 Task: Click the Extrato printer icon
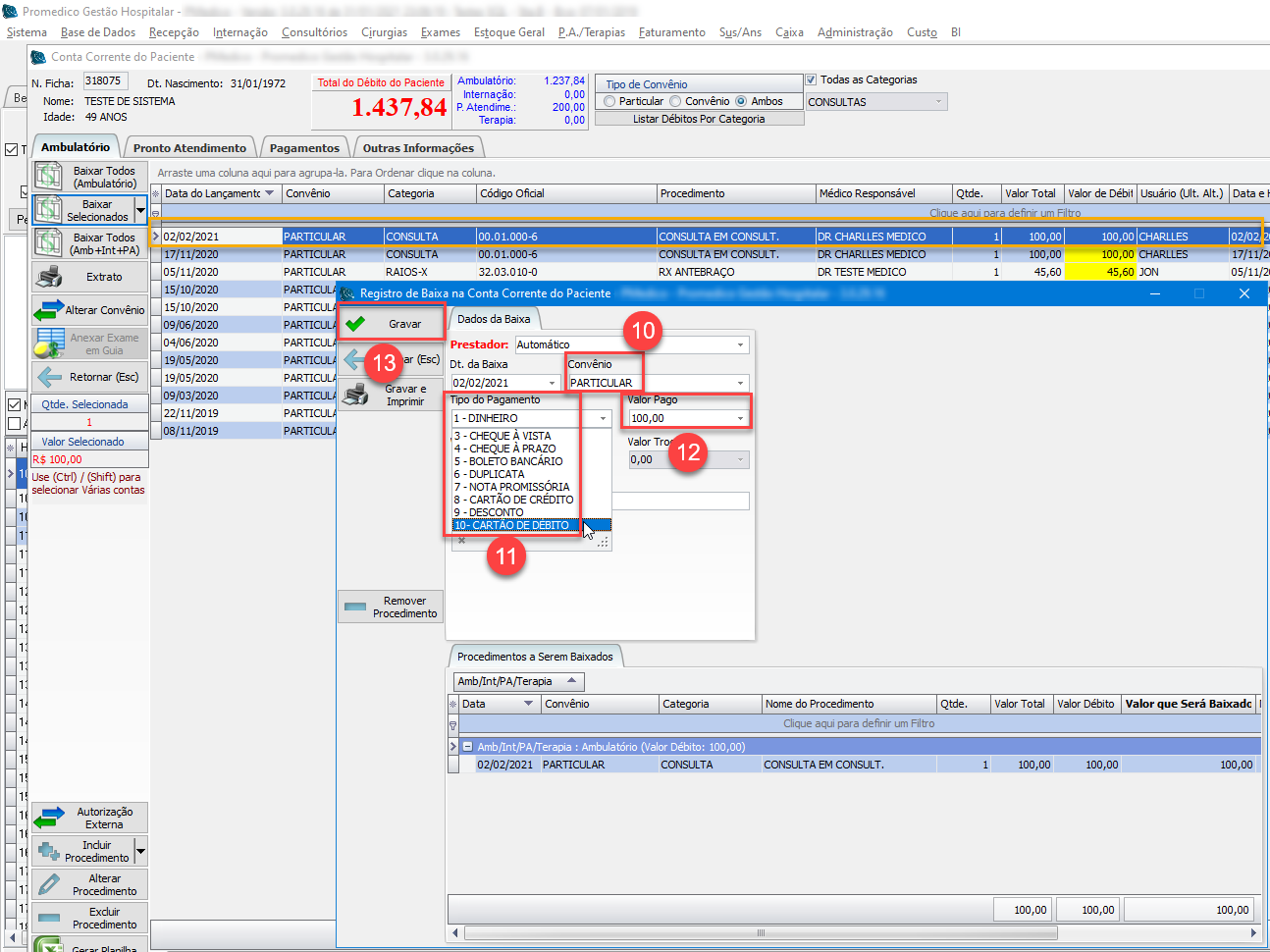tap(49, 277)
